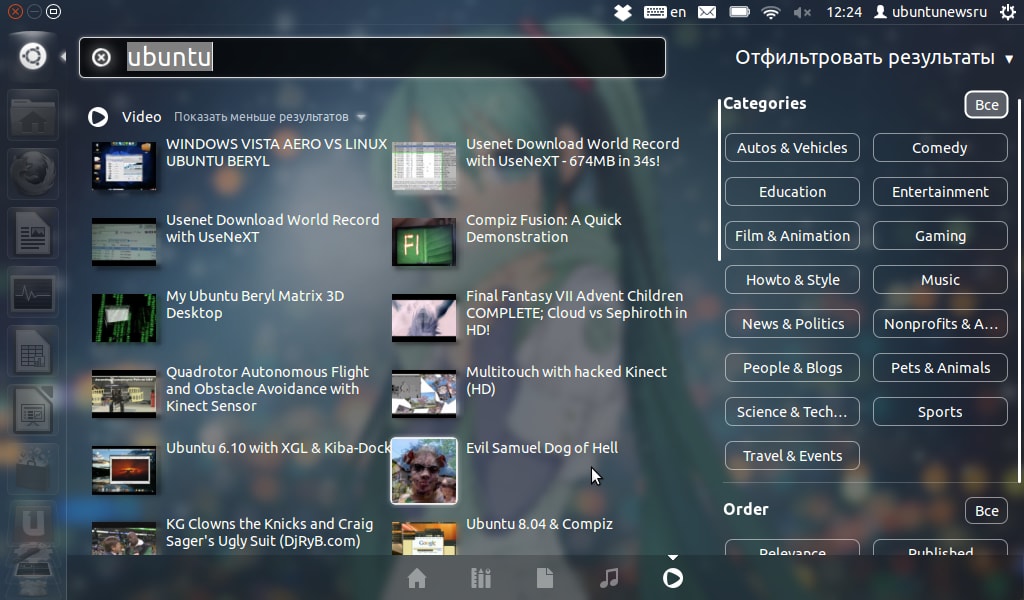Sort results by Published

(940, 548)
